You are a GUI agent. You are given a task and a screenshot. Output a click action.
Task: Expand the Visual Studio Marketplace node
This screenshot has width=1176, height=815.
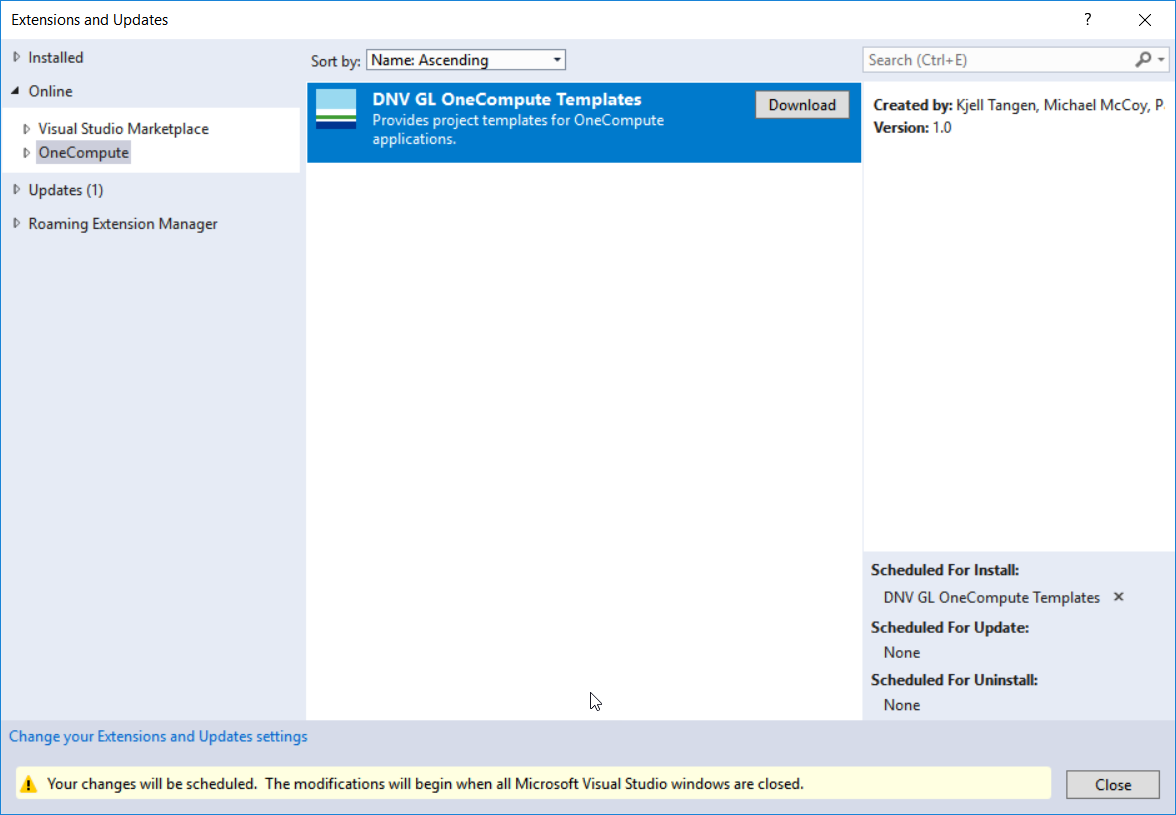[x=27, y=129]
